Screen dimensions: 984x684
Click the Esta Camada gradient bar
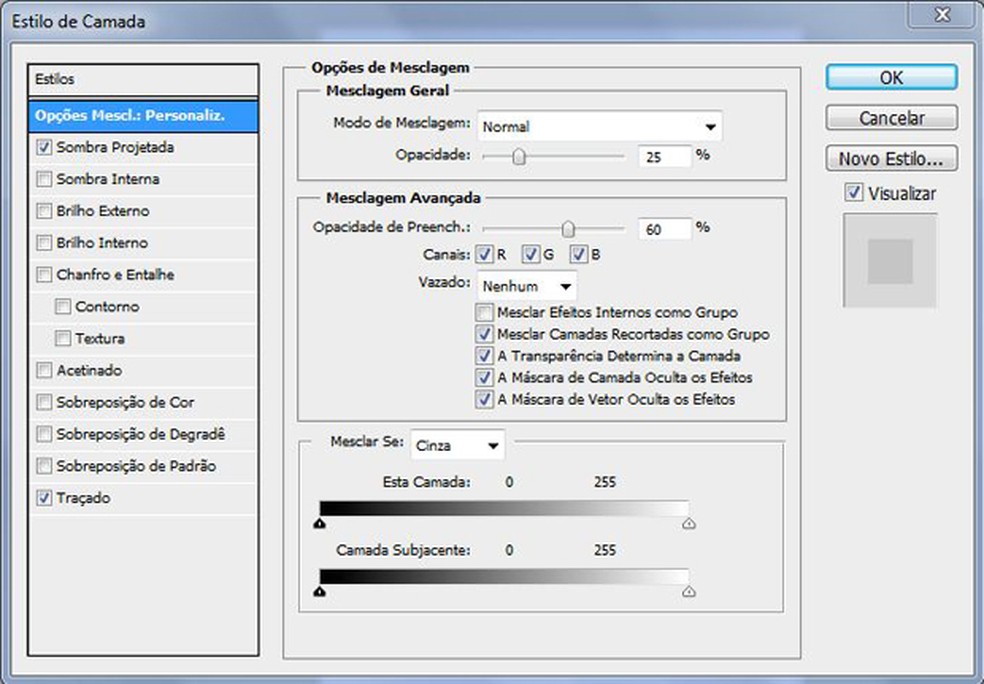tap(504, 508)
